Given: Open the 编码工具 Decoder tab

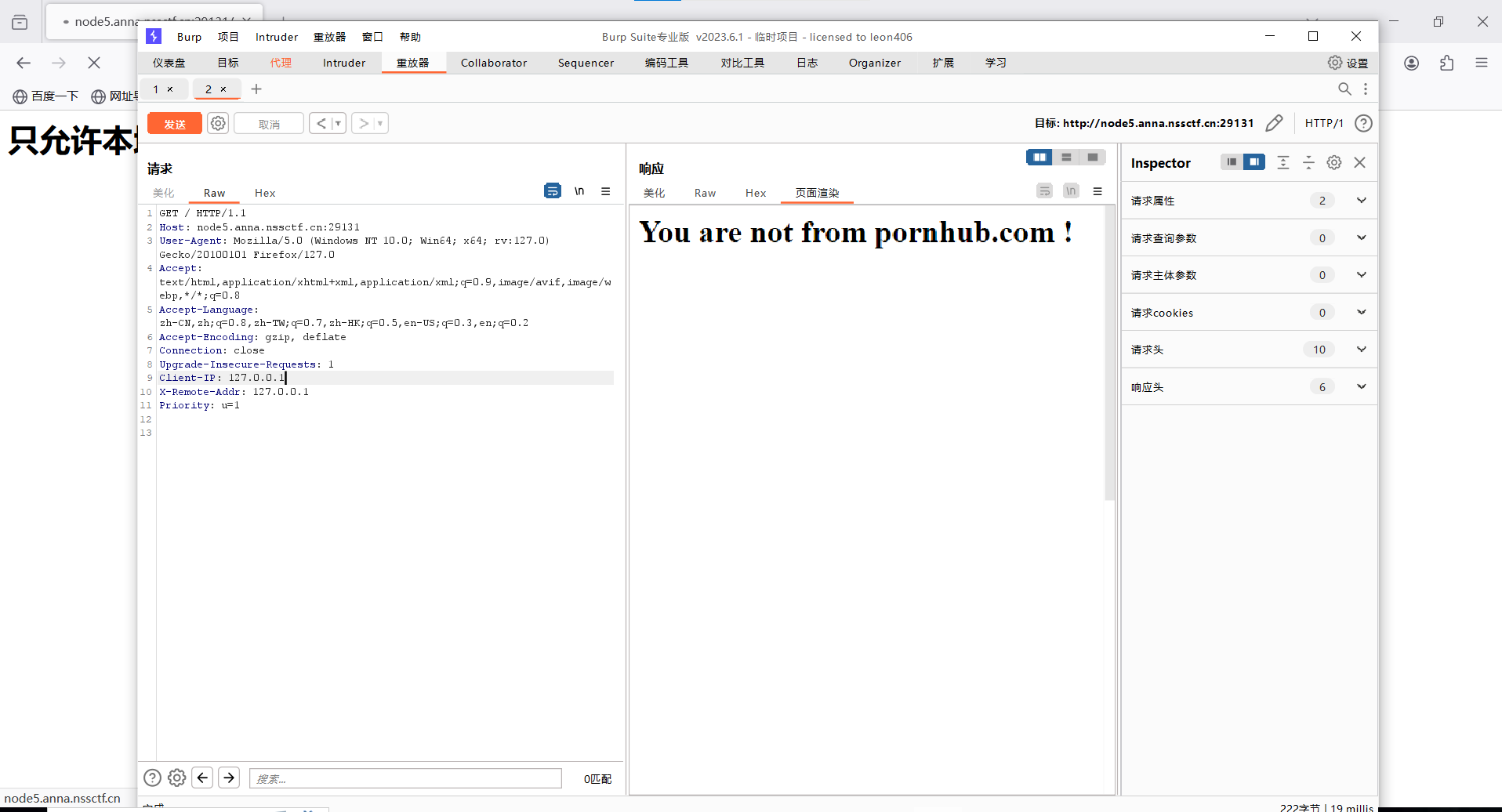Looking at the screenshot, I should pos(666,63).
